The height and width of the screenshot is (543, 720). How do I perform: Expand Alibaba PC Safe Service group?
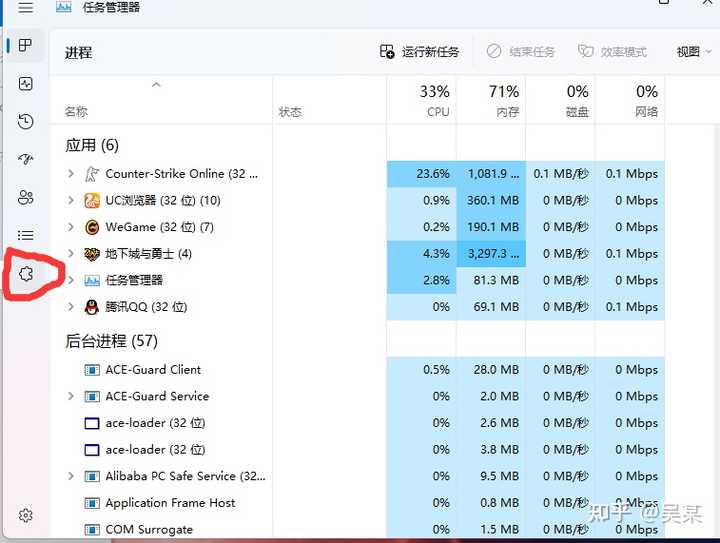click(71, 476)
